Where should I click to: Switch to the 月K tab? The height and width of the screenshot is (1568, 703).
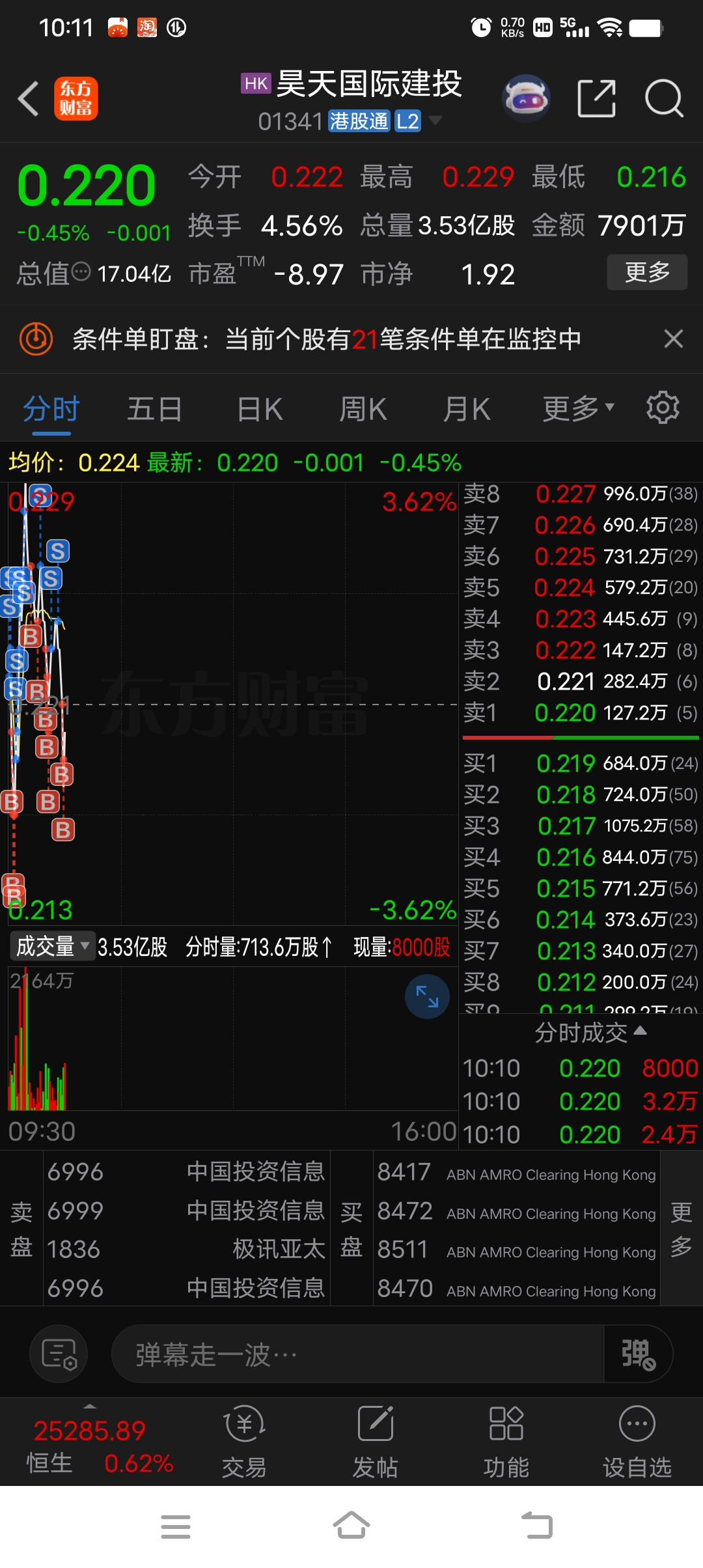tap(467, 410)
